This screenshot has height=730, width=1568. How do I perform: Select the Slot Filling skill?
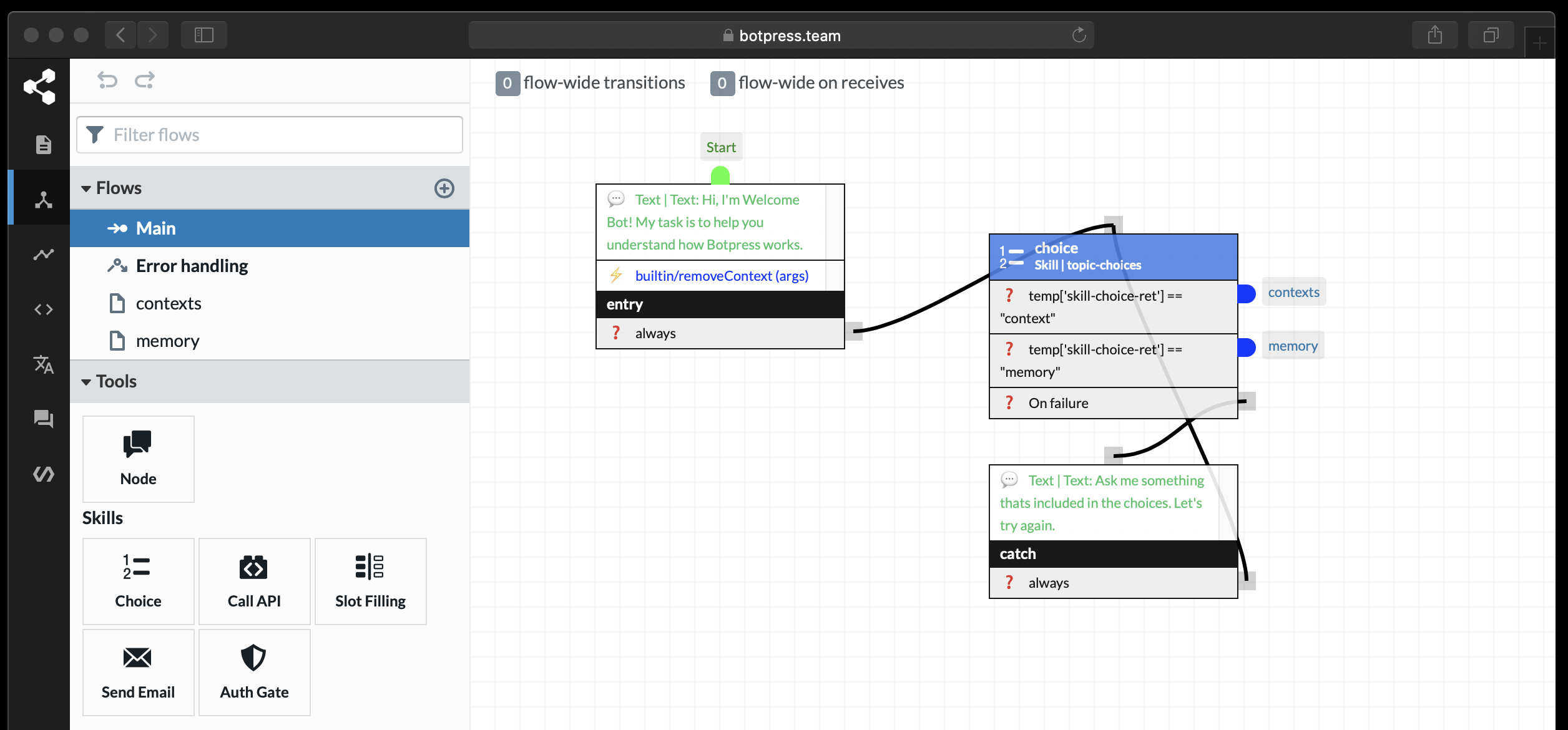tap(371, 581)
